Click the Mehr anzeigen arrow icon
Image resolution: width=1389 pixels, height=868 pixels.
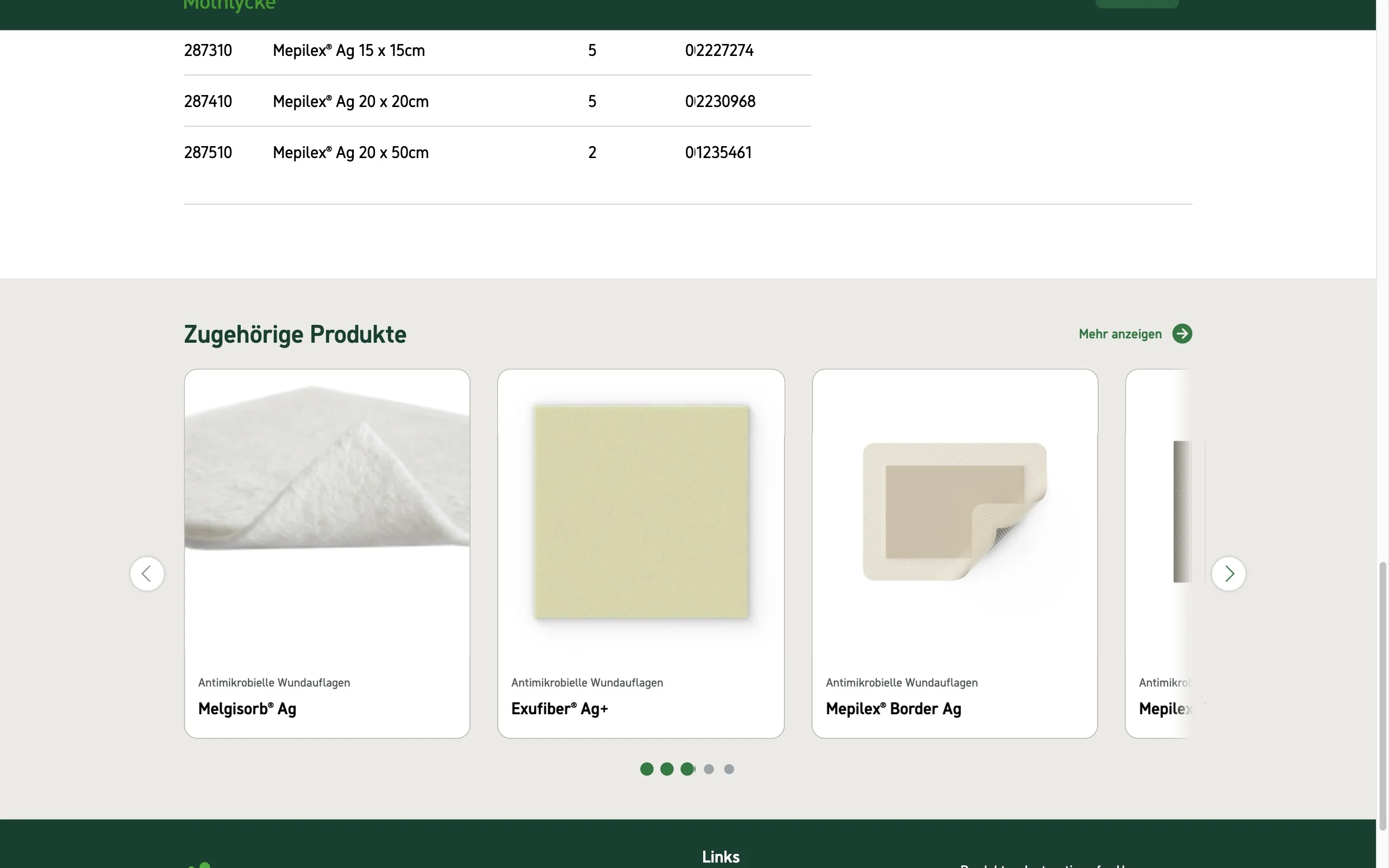point(1182,334)
